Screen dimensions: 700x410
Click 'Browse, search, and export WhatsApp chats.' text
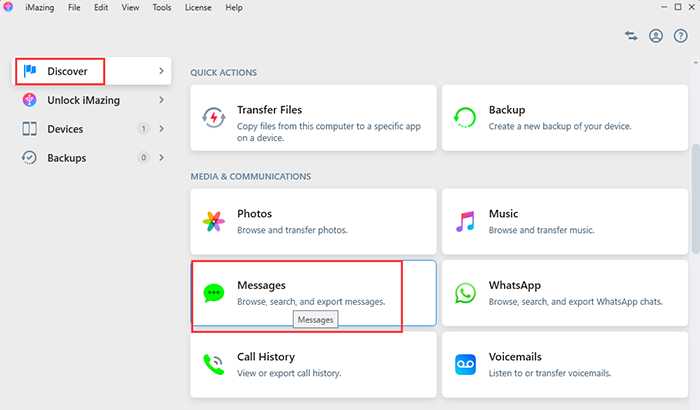575,302
